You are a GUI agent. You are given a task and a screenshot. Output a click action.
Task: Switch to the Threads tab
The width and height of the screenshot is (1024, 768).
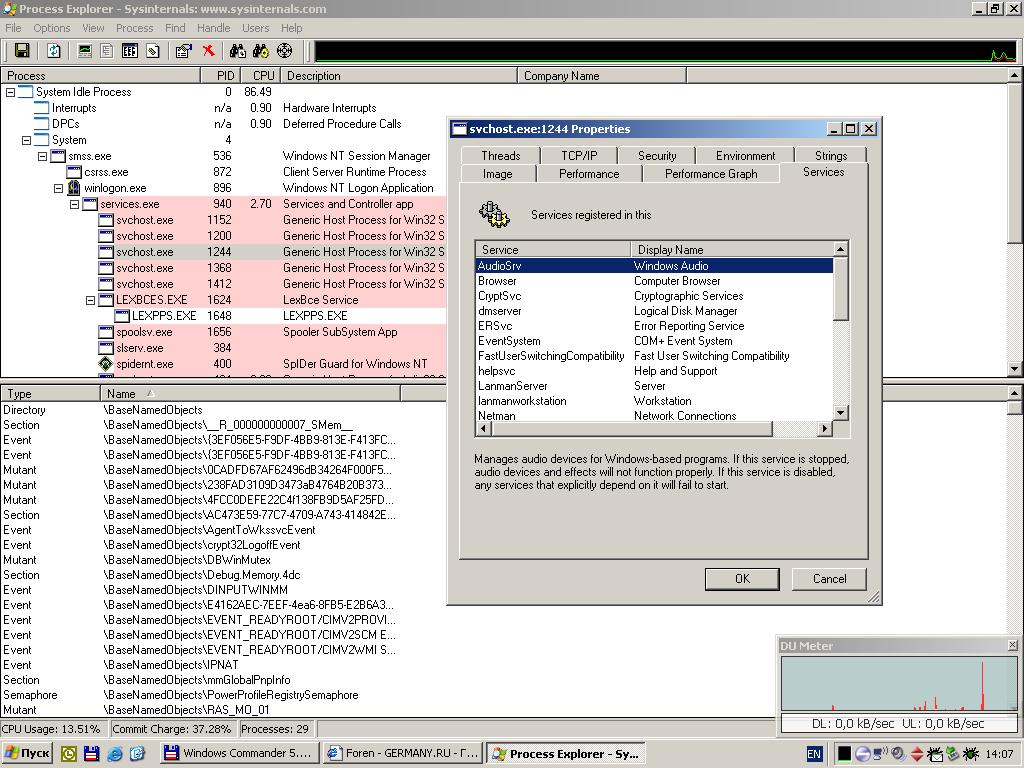pos(500,155)
